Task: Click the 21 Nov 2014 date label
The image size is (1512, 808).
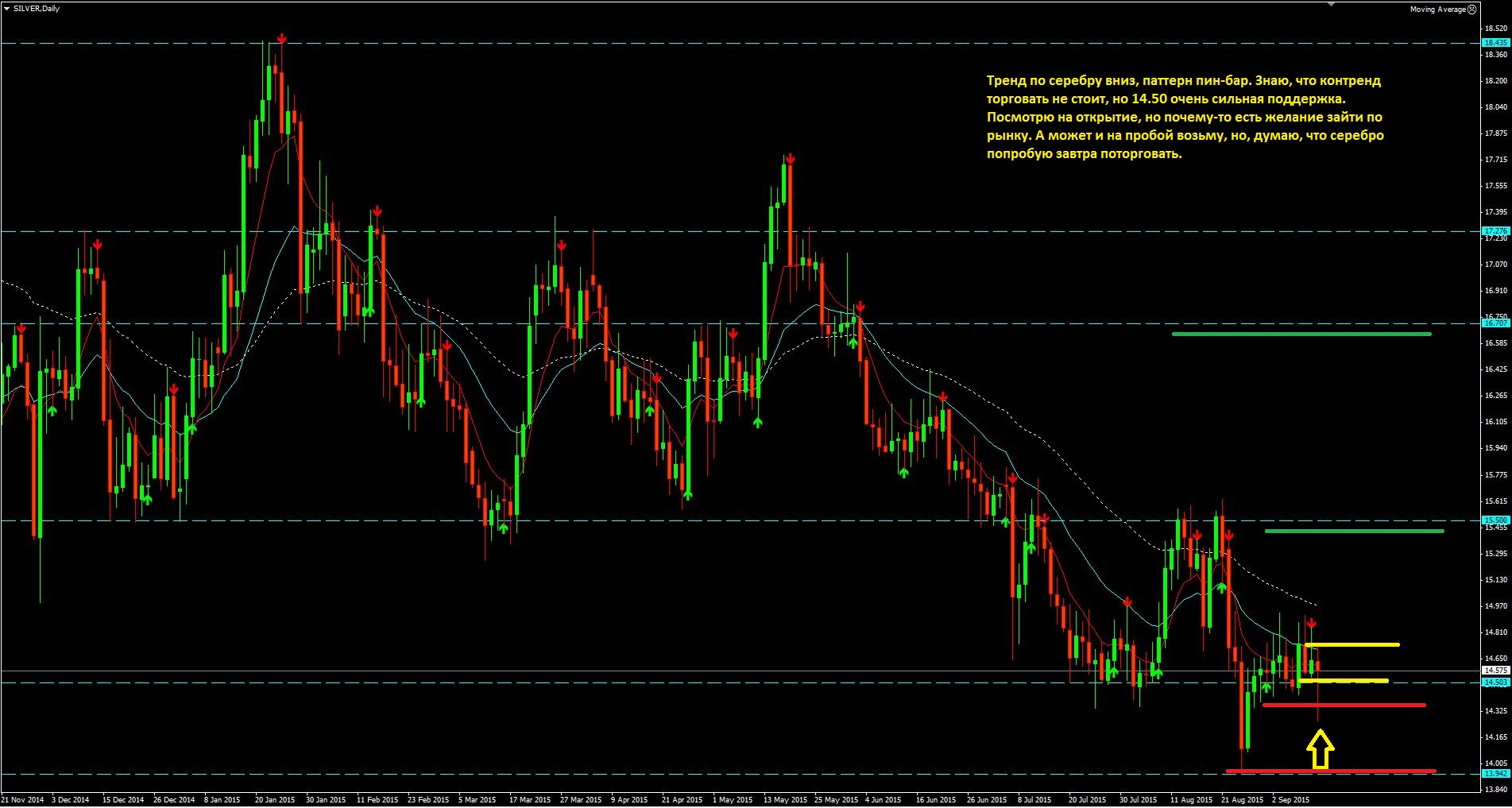Action: click(23, 800)
